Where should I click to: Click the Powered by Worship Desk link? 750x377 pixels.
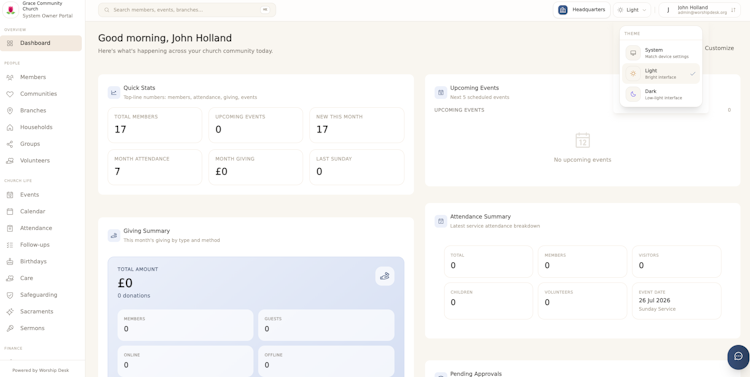pyautogui.click(x=41, y=370)
